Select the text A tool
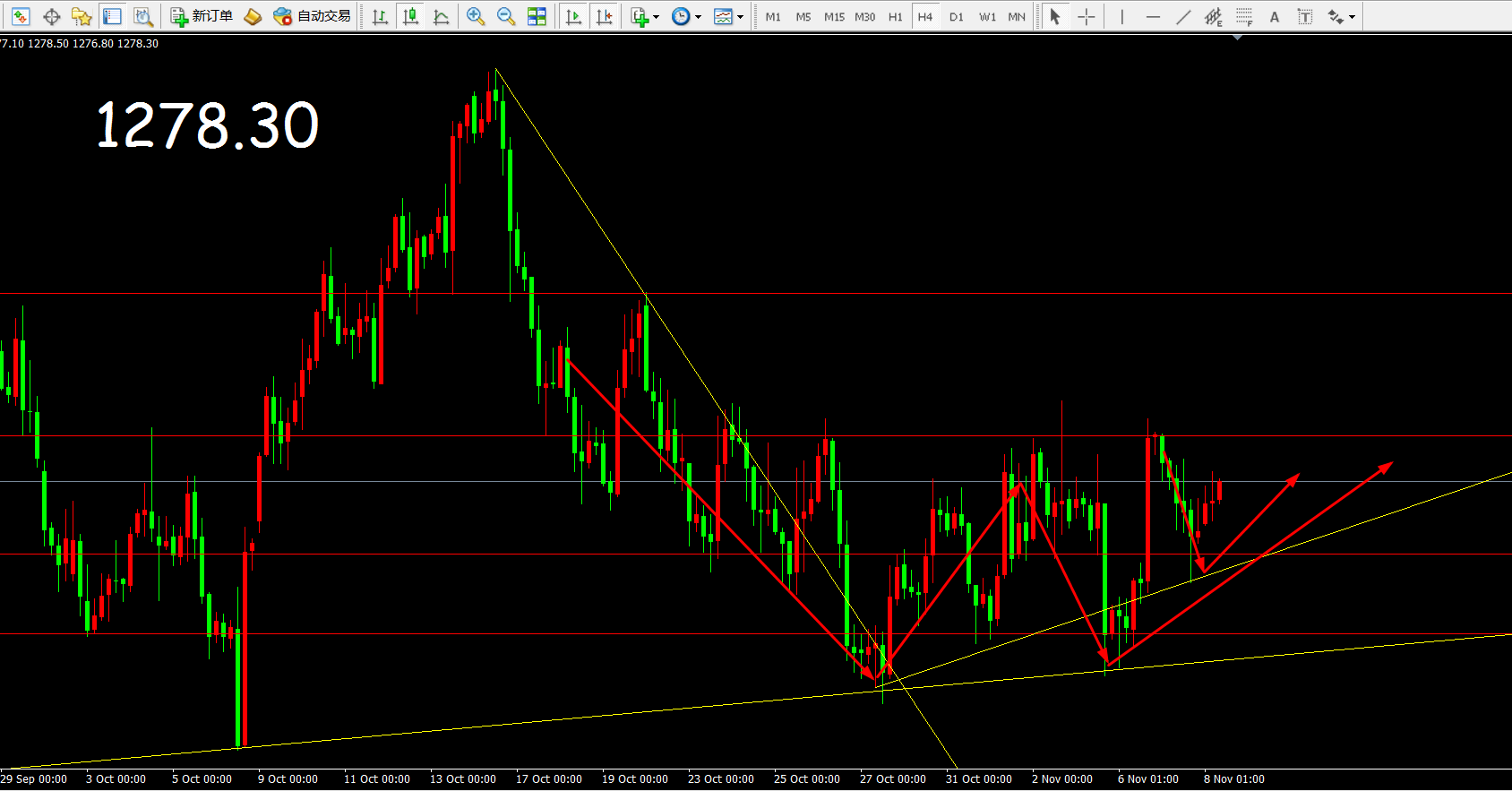 1275,16
